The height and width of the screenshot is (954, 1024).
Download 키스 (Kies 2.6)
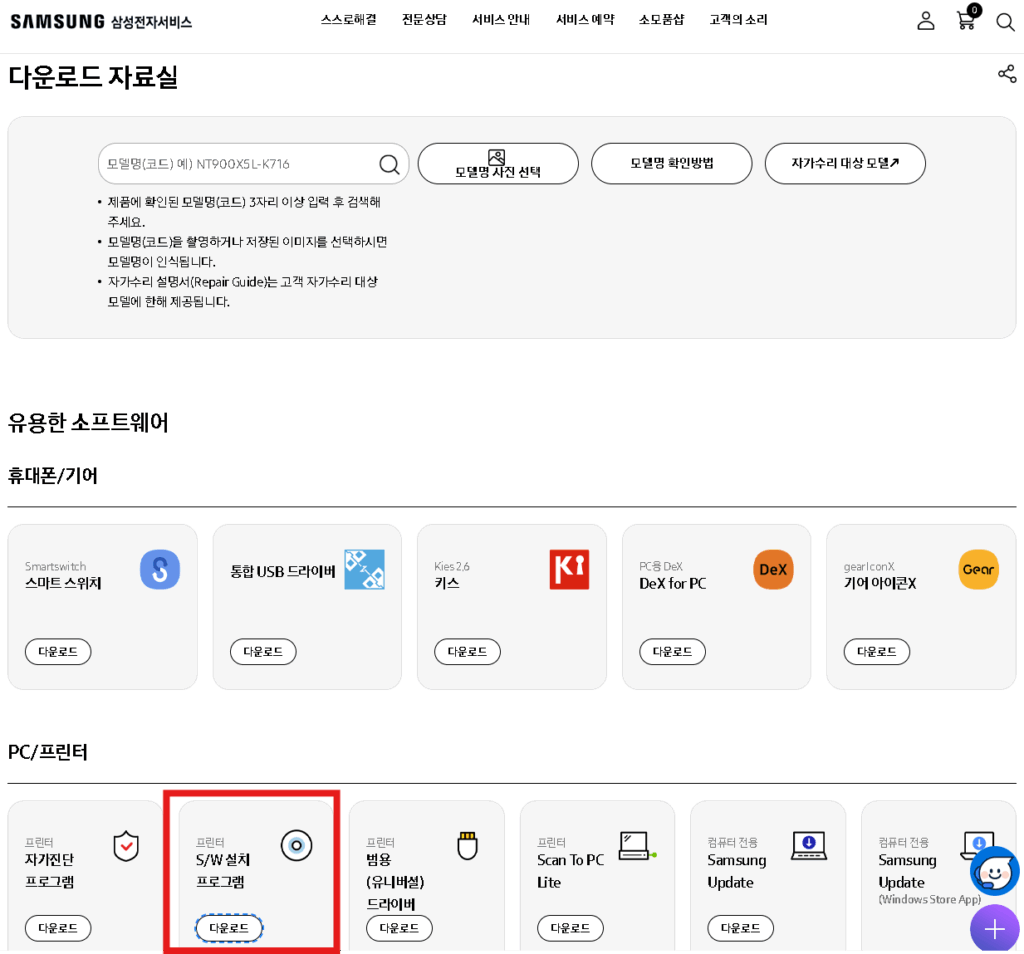pyautogui.click(x=468, y=652)
